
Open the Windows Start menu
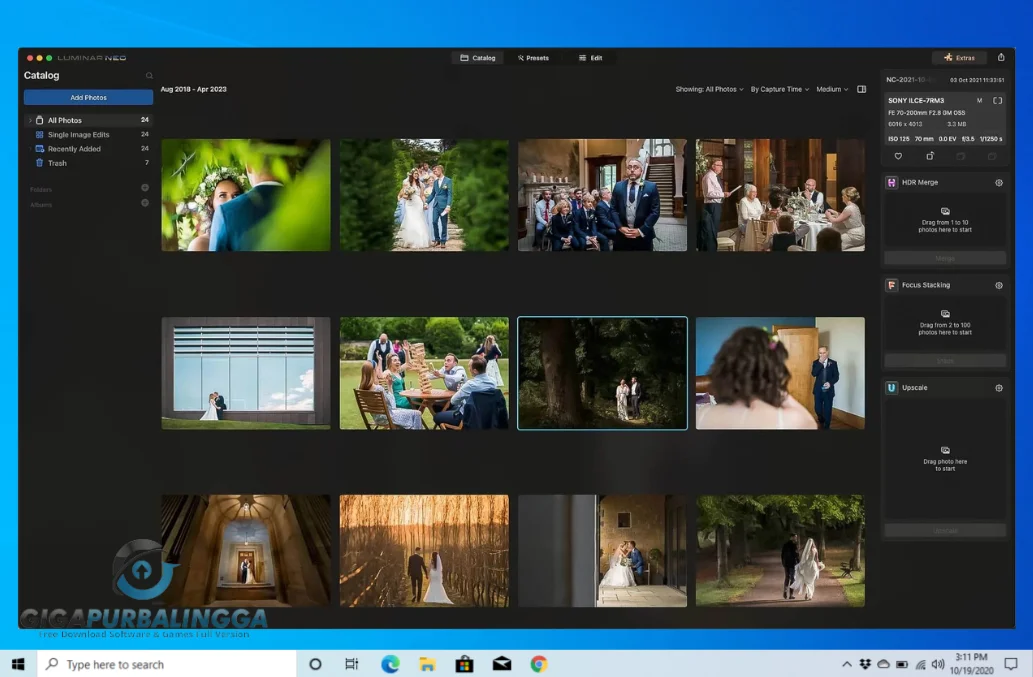(17, 663)
